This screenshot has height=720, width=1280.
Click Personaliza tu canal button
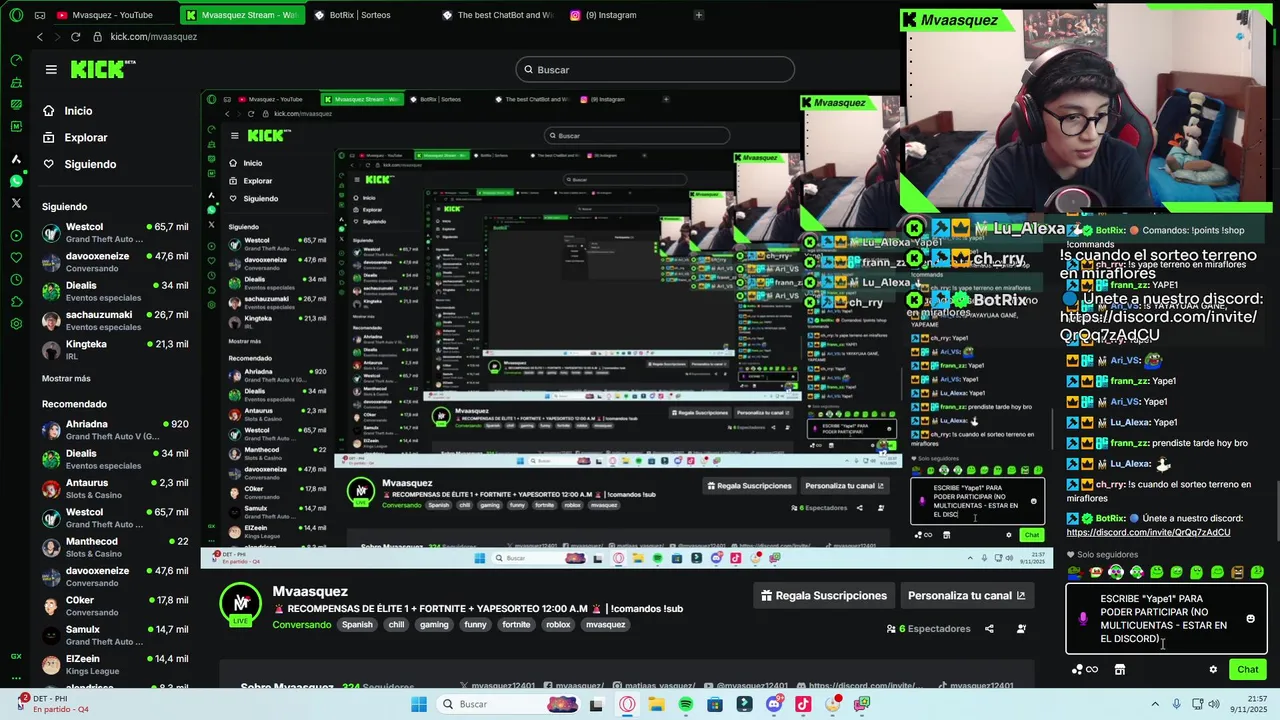pos(966,596)
